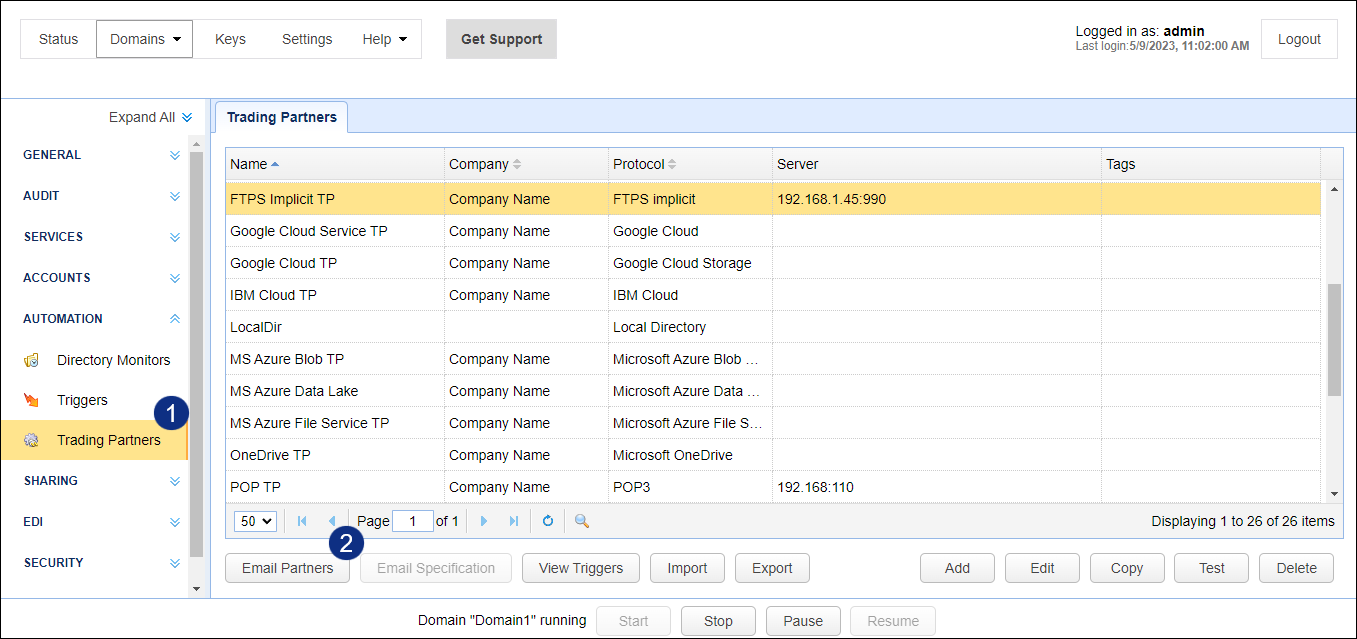Viewport: 1357px width, 639px height.
Task: Stop the running domain
Action: [x=718, y=621]
